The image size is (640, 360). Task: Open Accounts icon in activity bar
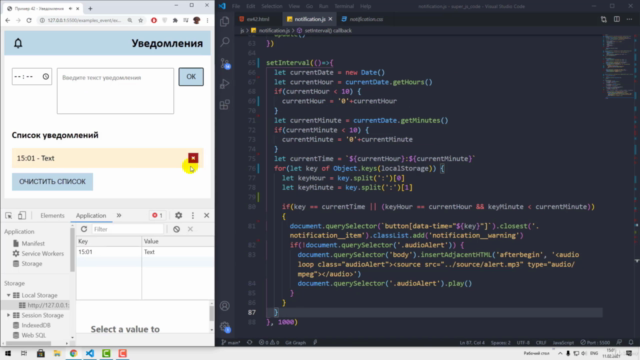coord(224,306)
